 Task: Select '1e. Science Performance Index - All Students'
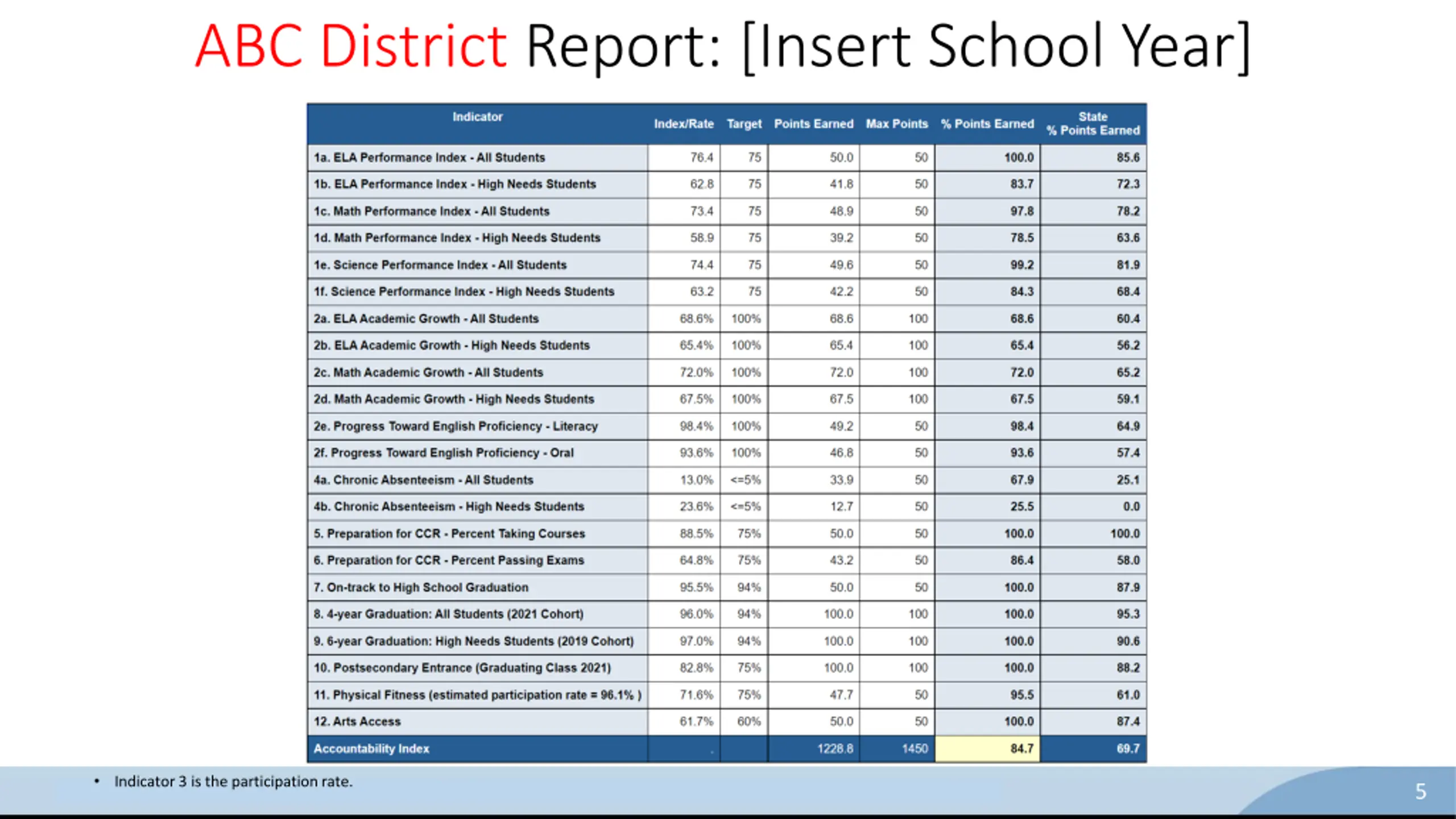(x=440, y=264)
